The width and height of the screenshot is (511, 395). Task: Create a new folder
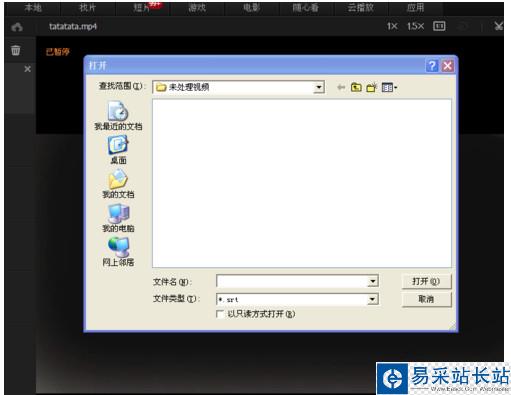pyautogui.click(x=371, y=87)
